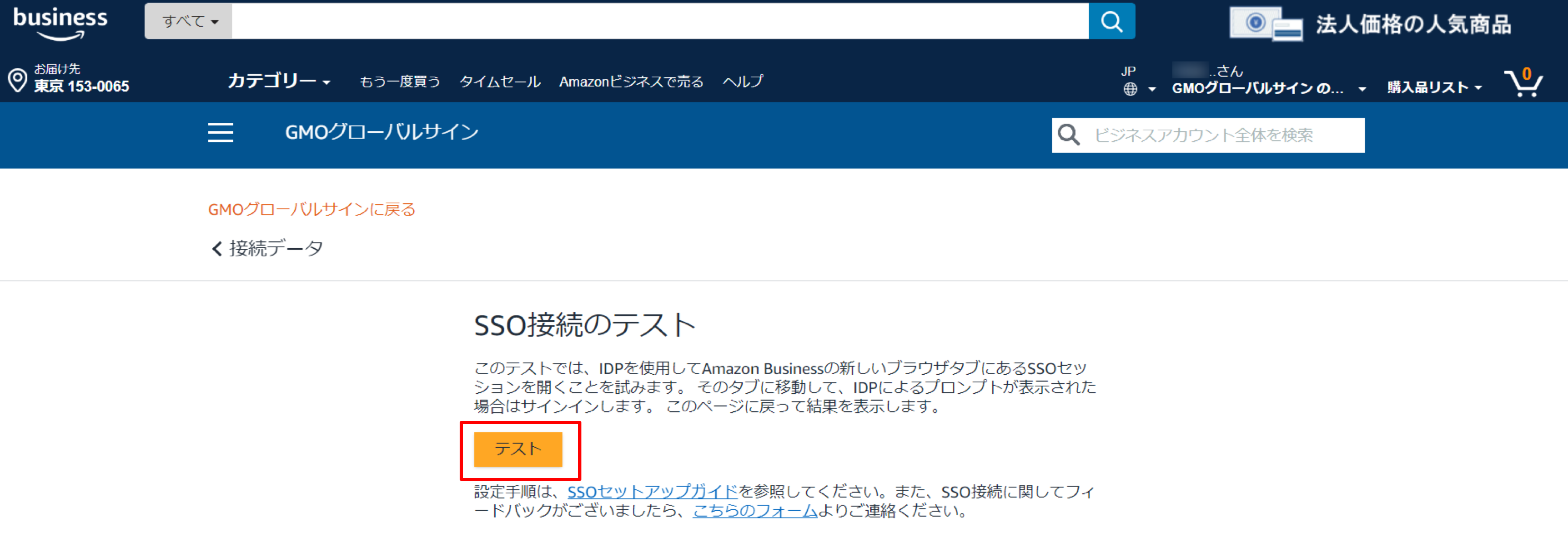This screenshot has width=1568, height=542.
Task: Click the 法人価格の人気商品 banner image
Action: (1370, 24)
